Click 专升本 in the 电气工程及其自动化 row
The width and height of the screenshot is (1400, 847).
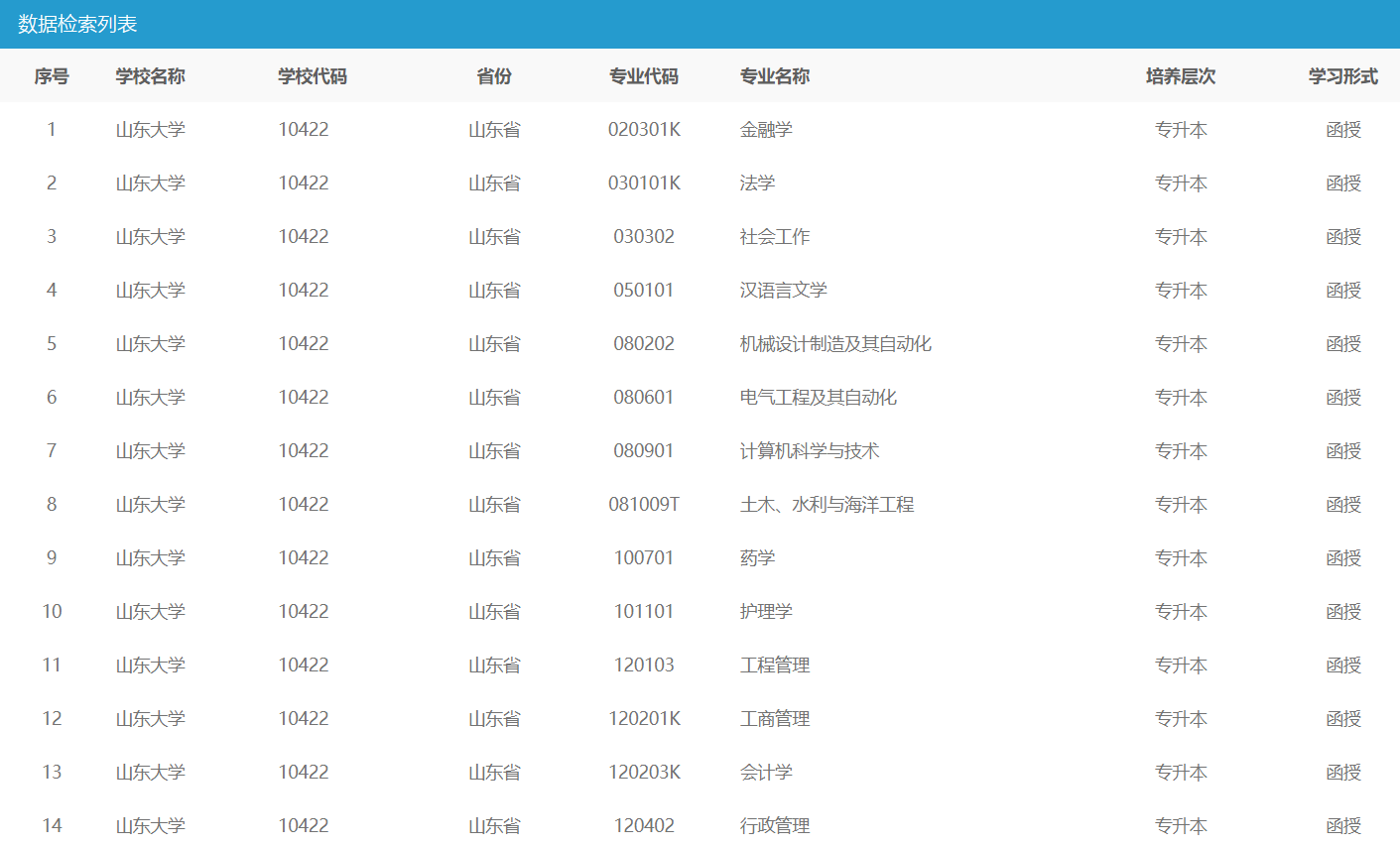click(1181, 398)
